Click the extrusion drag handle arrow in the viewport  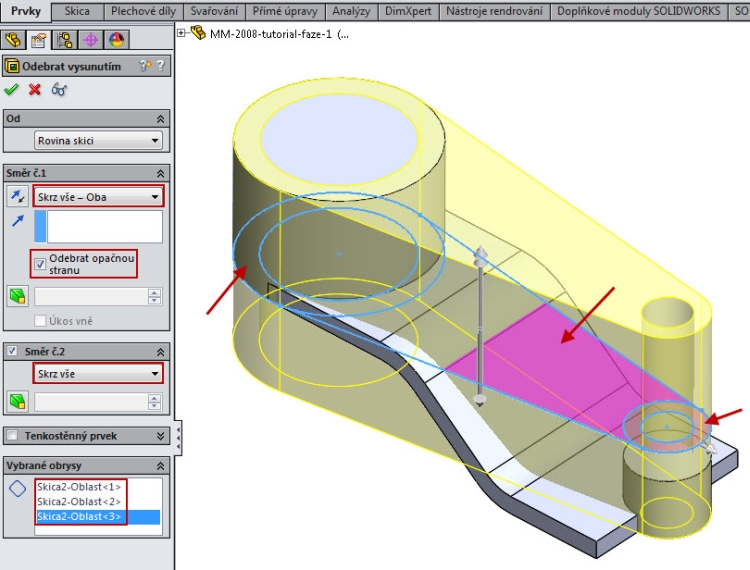480,256
